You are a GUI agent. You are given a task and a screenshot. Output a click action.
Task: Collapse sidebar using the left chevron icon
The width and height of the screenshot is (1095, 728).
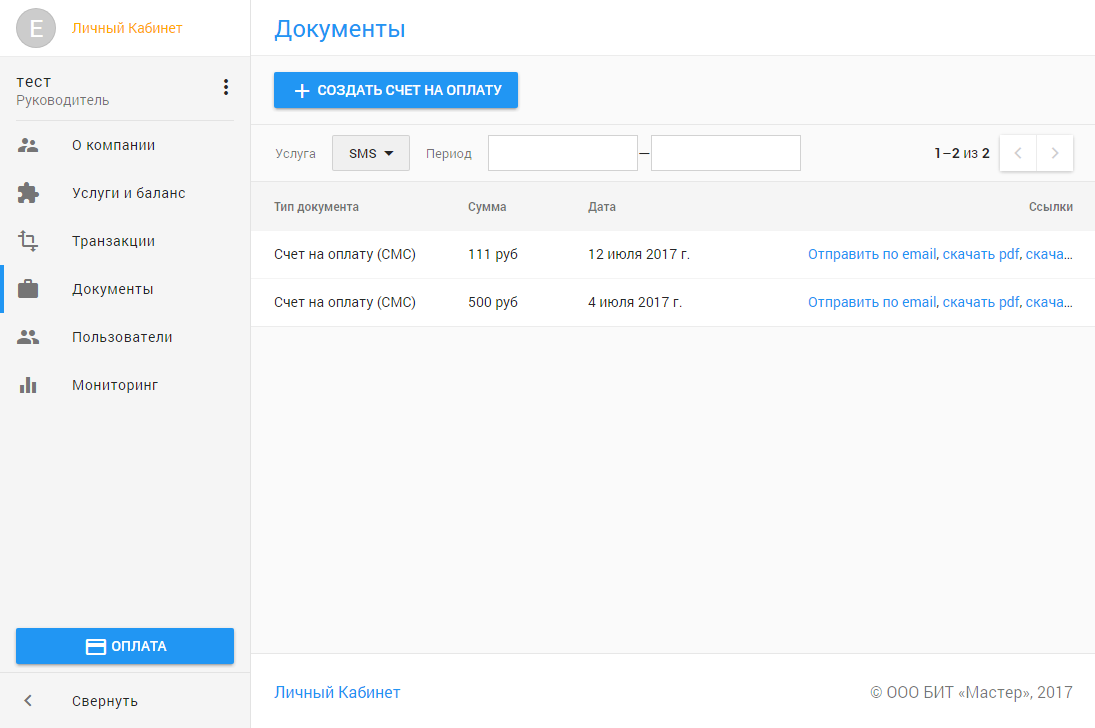pos(28,700)
